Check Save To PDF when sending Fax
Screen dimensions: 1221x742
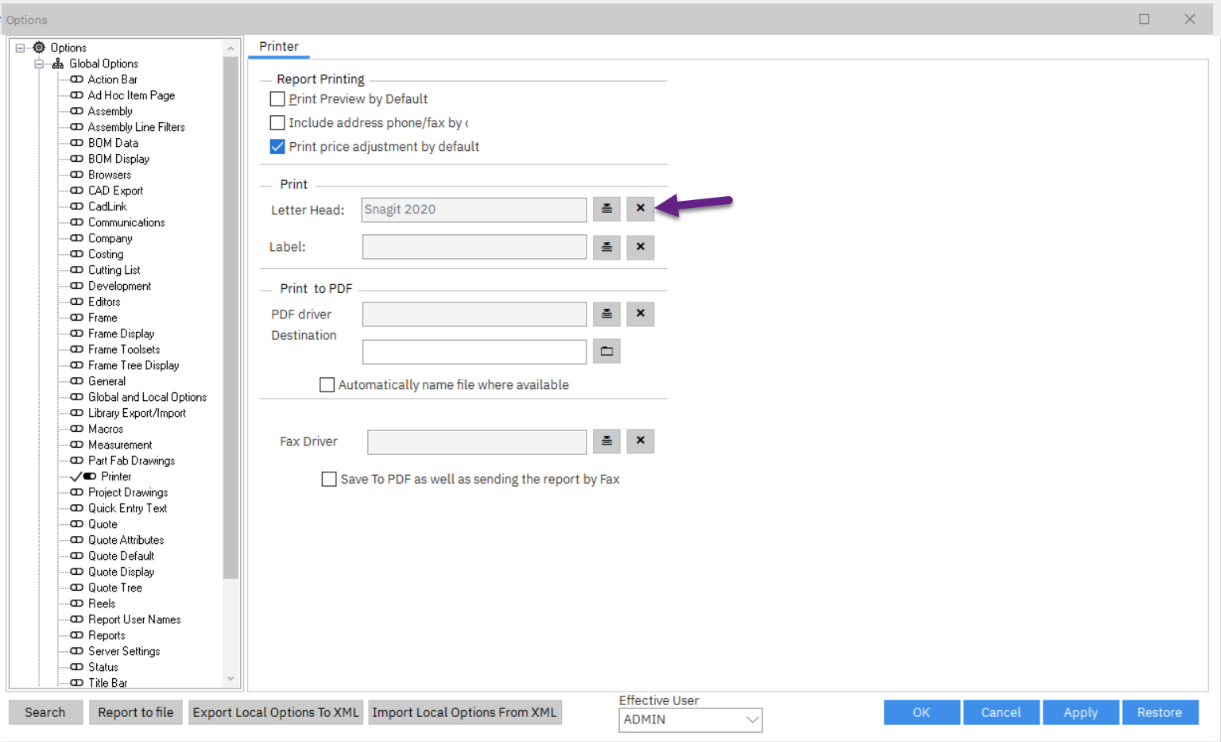[329, 480]
